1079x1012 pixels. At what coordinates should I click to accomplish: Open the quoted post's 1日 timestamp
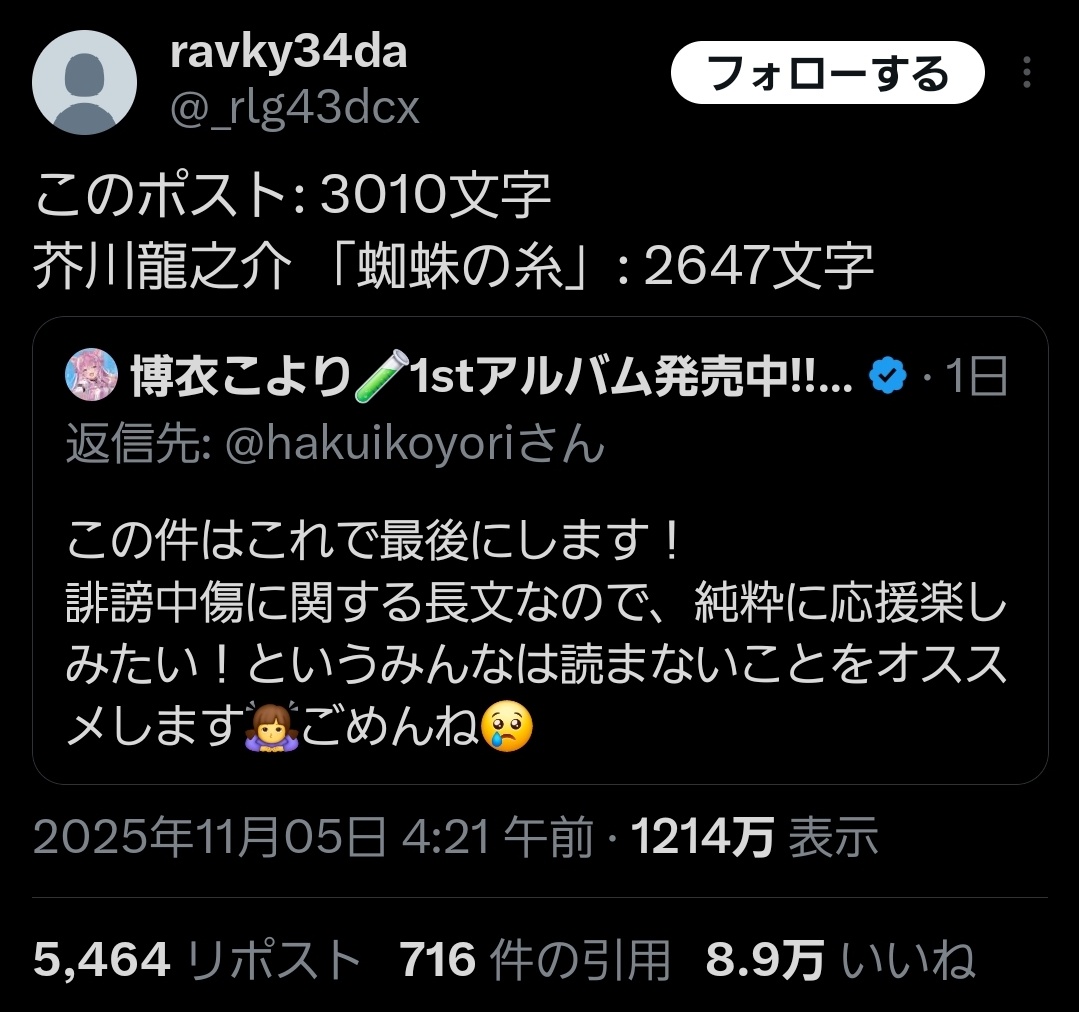pos(976,376)
